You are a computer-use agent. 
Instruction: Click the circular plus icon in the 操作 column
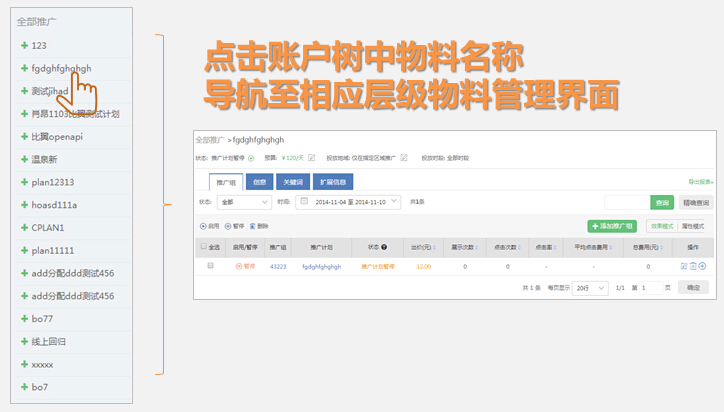702,266
